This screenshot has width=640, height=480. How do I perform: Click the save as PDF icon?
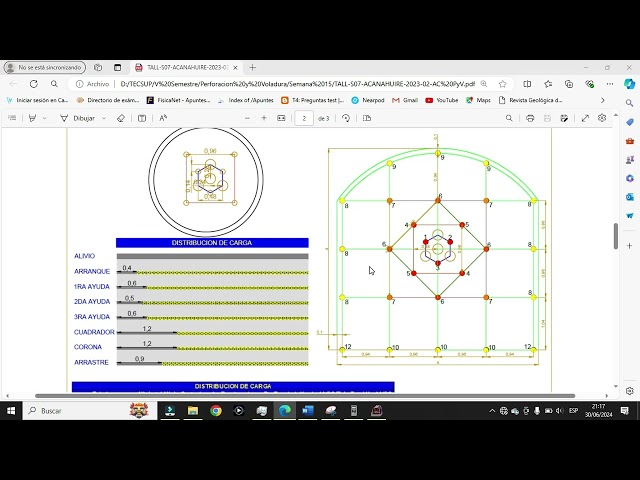point(564,118)
